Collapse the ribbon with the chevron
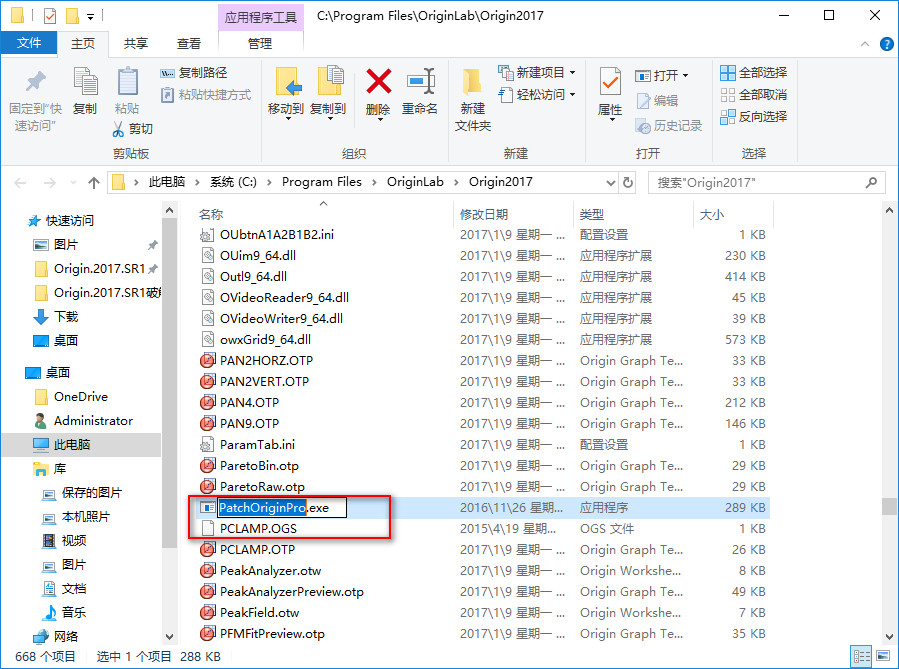The image size is (899, 669). [x=865, y=44]
